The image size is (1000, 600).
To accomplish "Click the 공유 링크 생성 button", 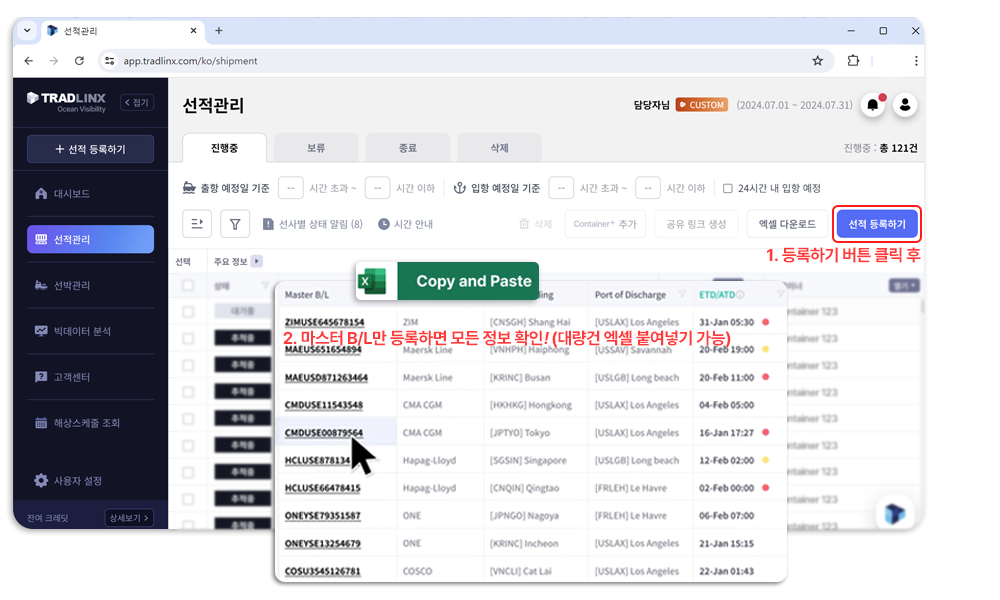I will [696, 224].
